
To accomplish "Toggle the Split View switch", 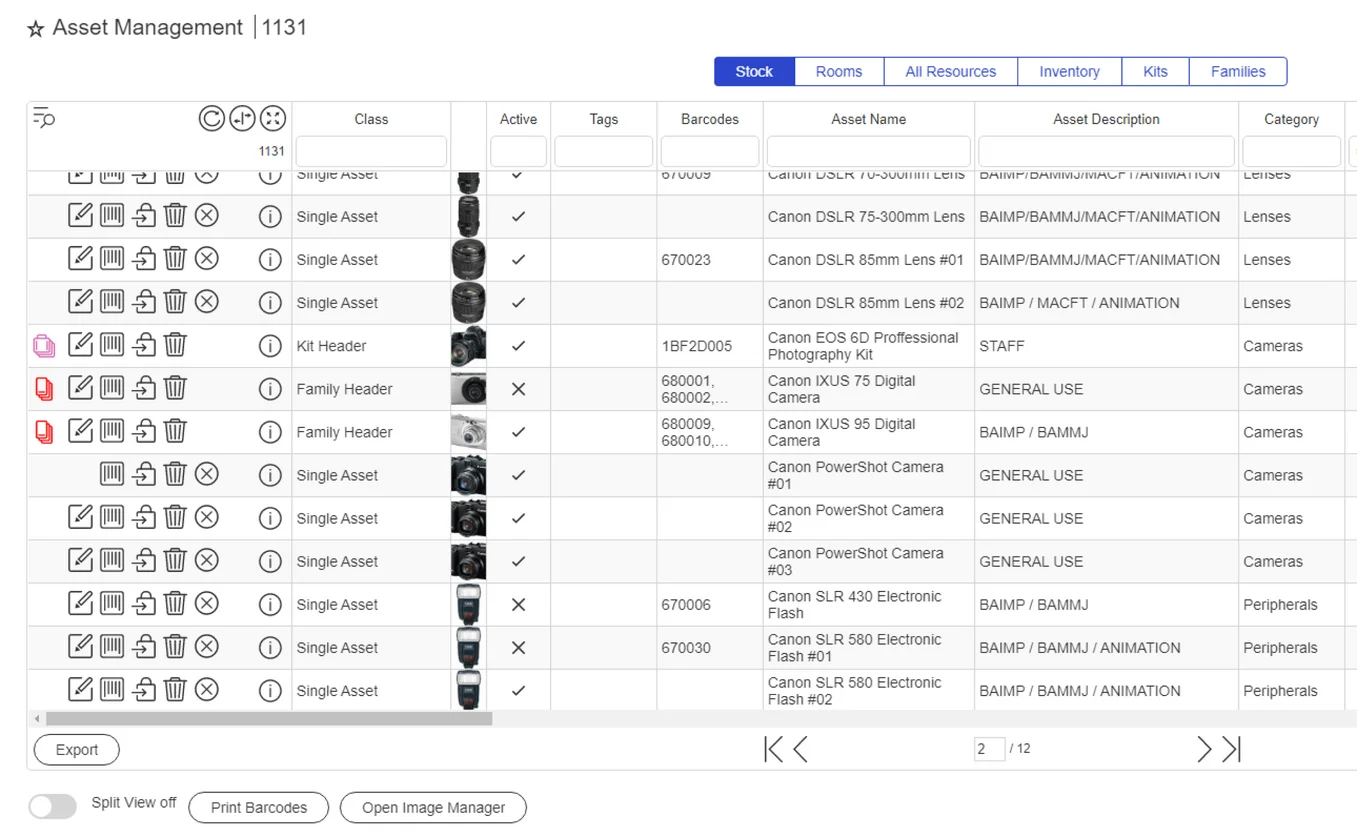I will [x=52, y=807].
